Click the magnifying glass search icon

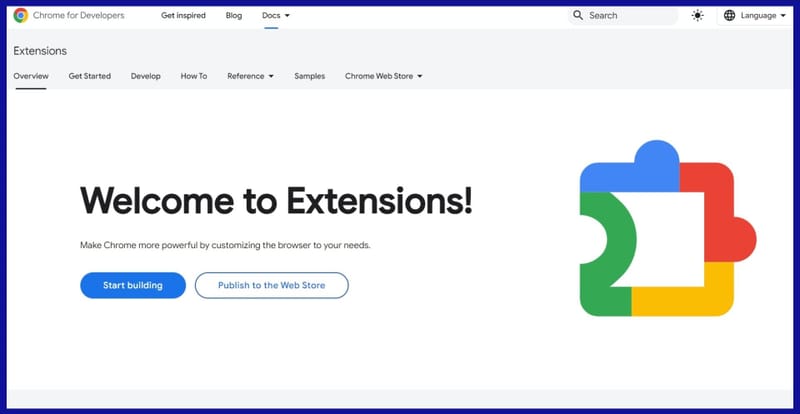[578, 16]
